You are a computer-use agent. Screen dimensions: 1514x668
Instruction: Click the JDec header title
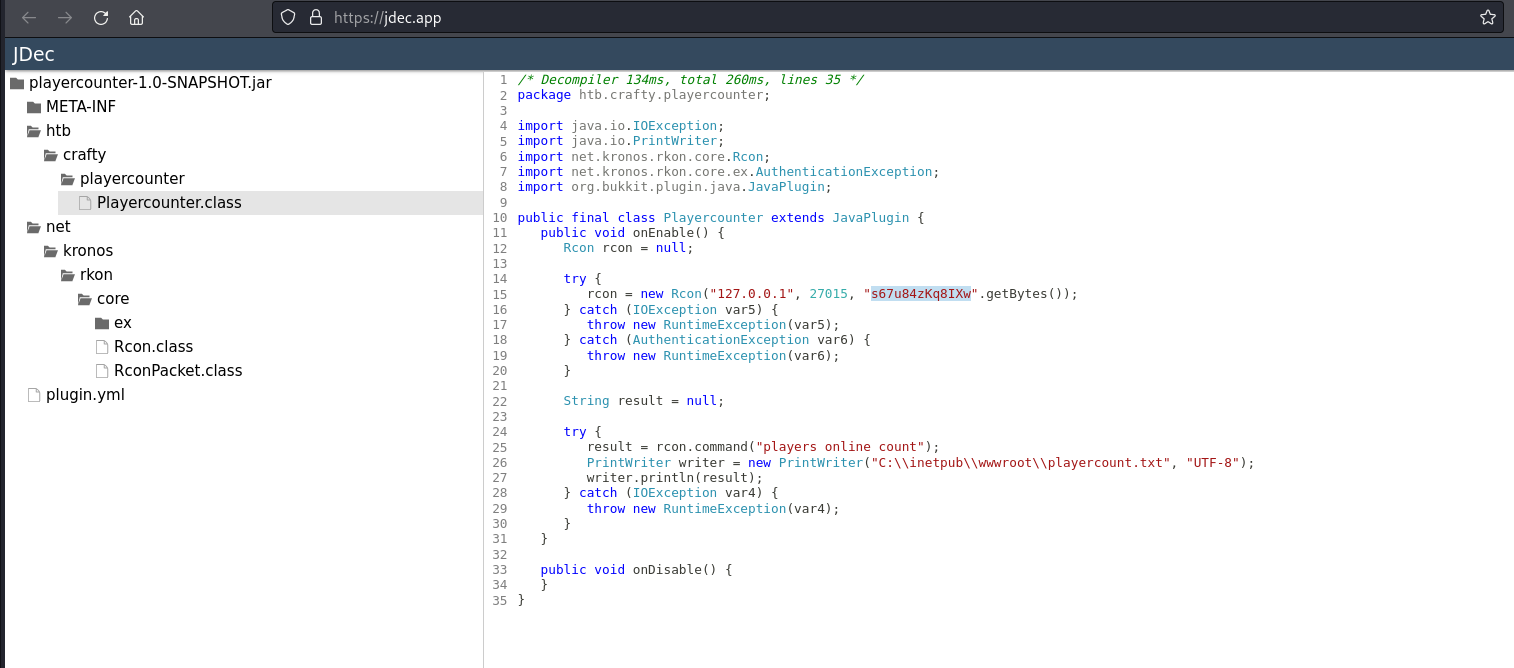click(x=34, y=54)
